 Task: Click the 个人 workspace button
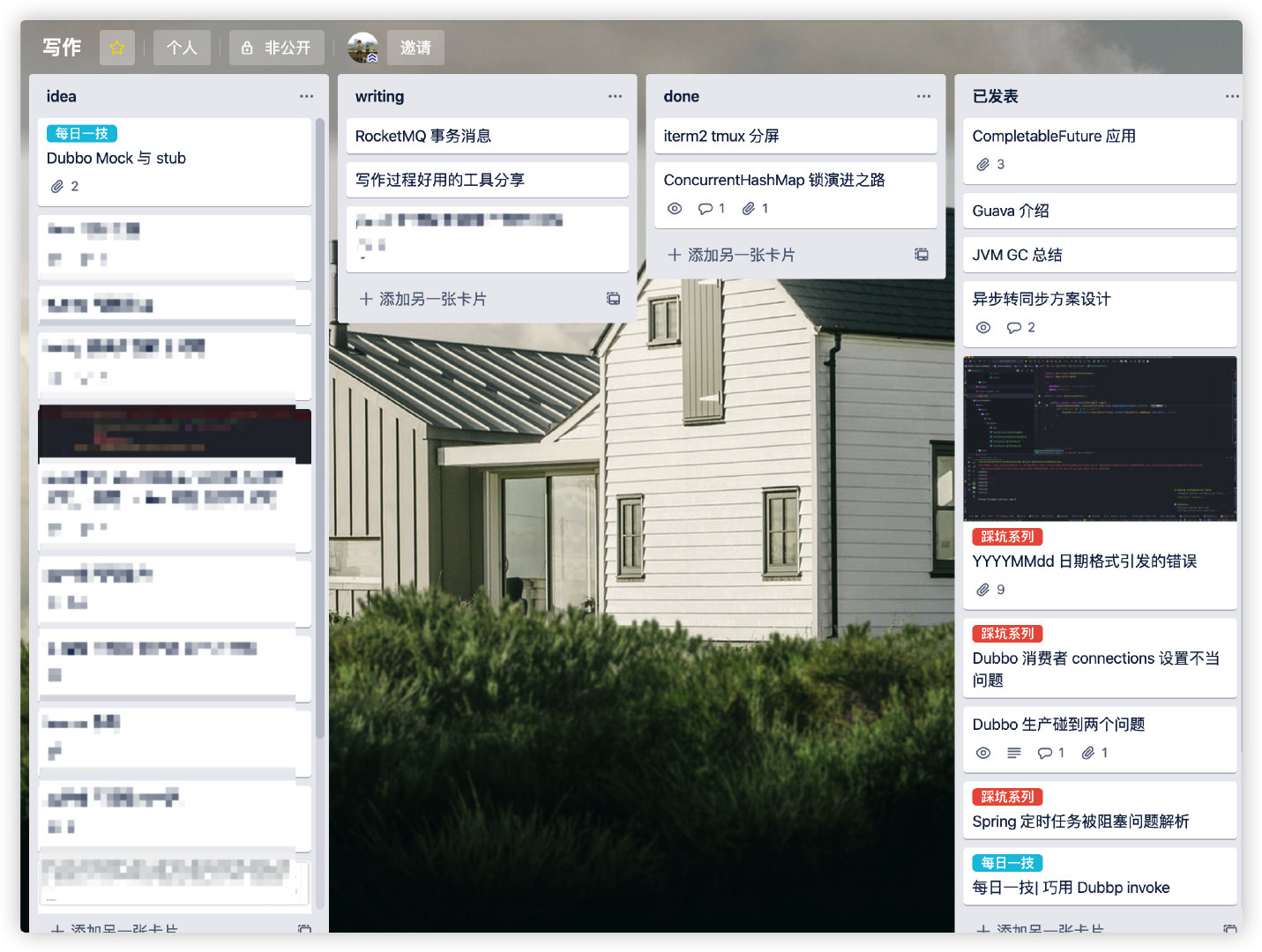[x=182, y=48]
